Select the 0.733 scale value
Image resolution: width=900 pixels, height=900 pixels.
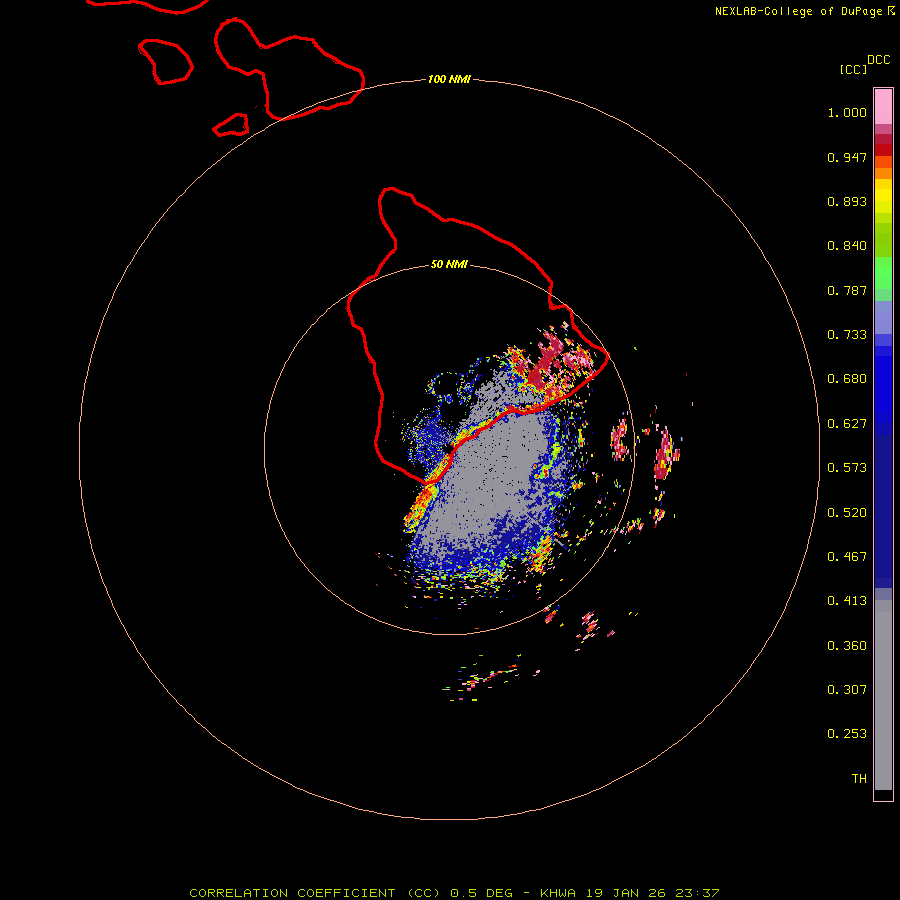tap(847, 335)
